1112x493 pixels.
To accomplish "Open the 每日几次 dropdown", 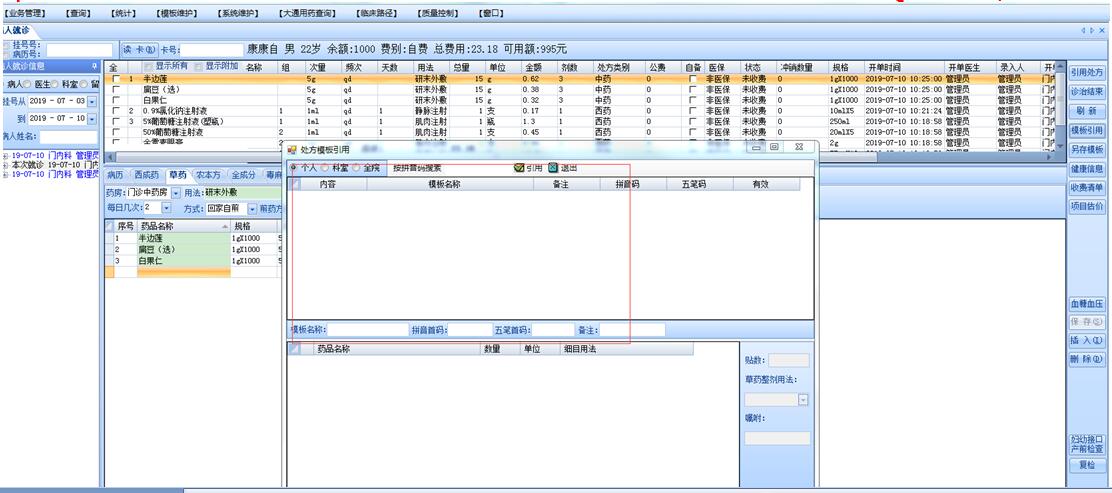I will [x=167, y=209].
